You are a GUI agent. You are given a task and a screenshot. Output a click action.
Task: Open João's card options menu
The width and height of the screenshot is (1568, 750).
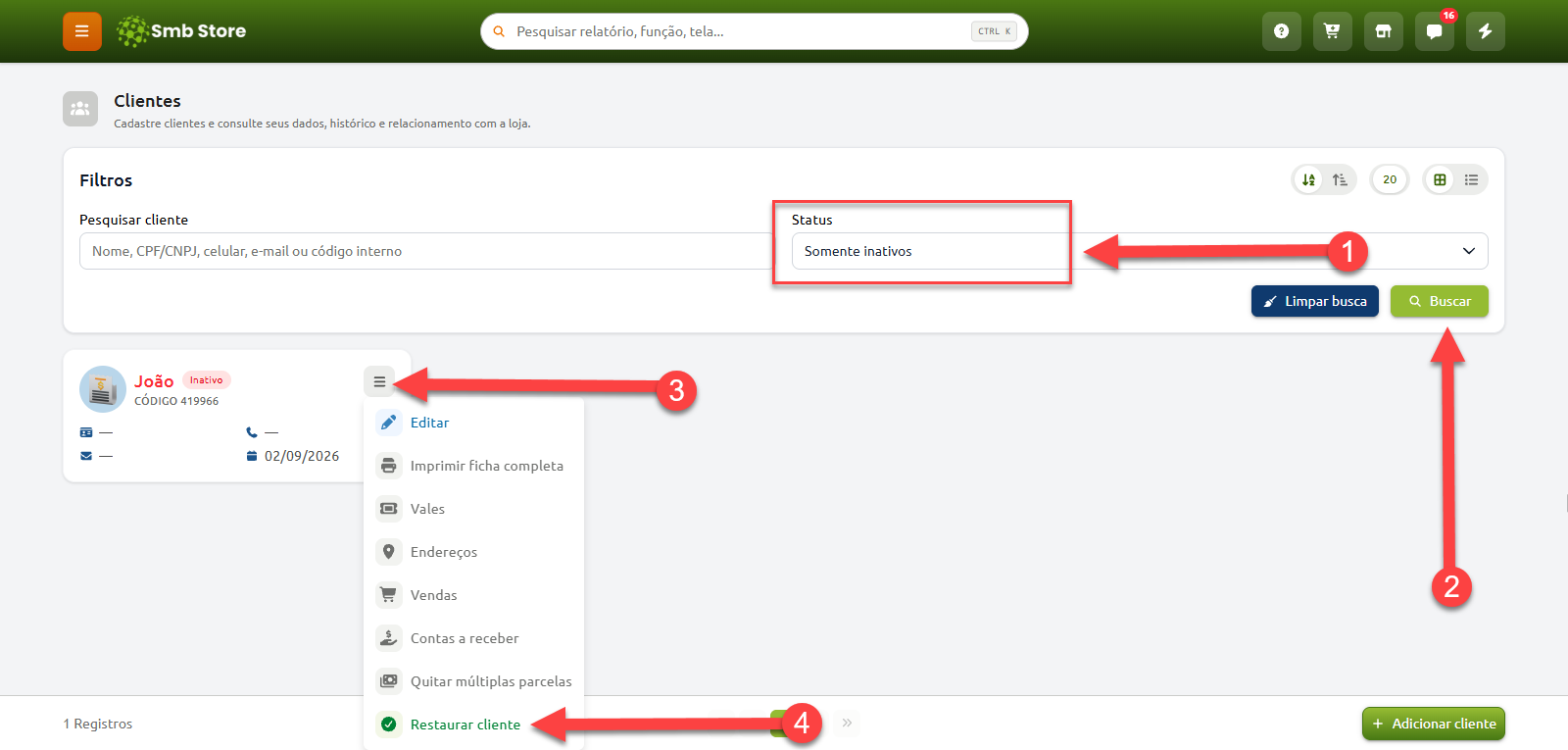click(379, 381)
